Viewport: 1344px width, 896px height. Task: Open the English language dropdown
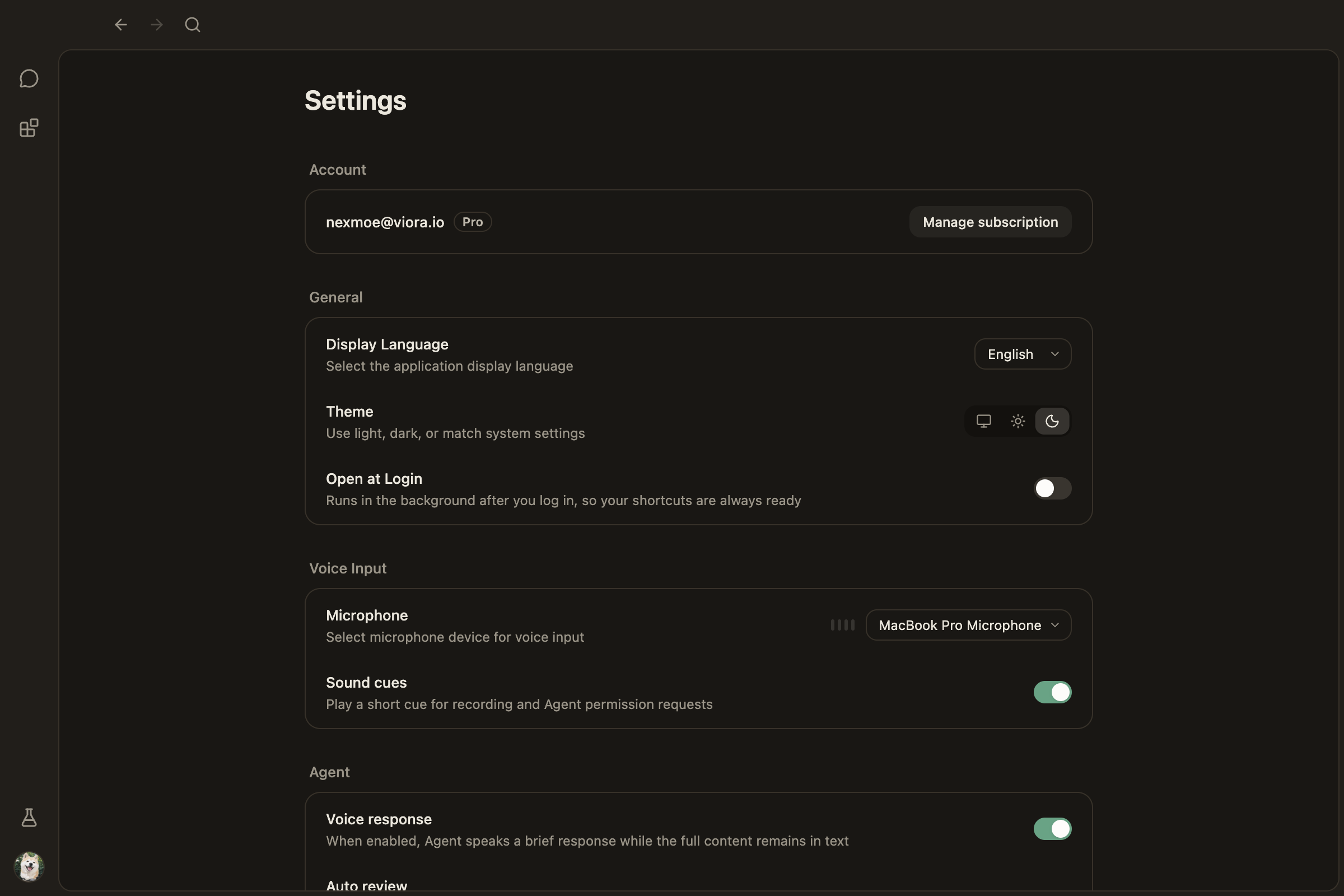(1023, 354)
